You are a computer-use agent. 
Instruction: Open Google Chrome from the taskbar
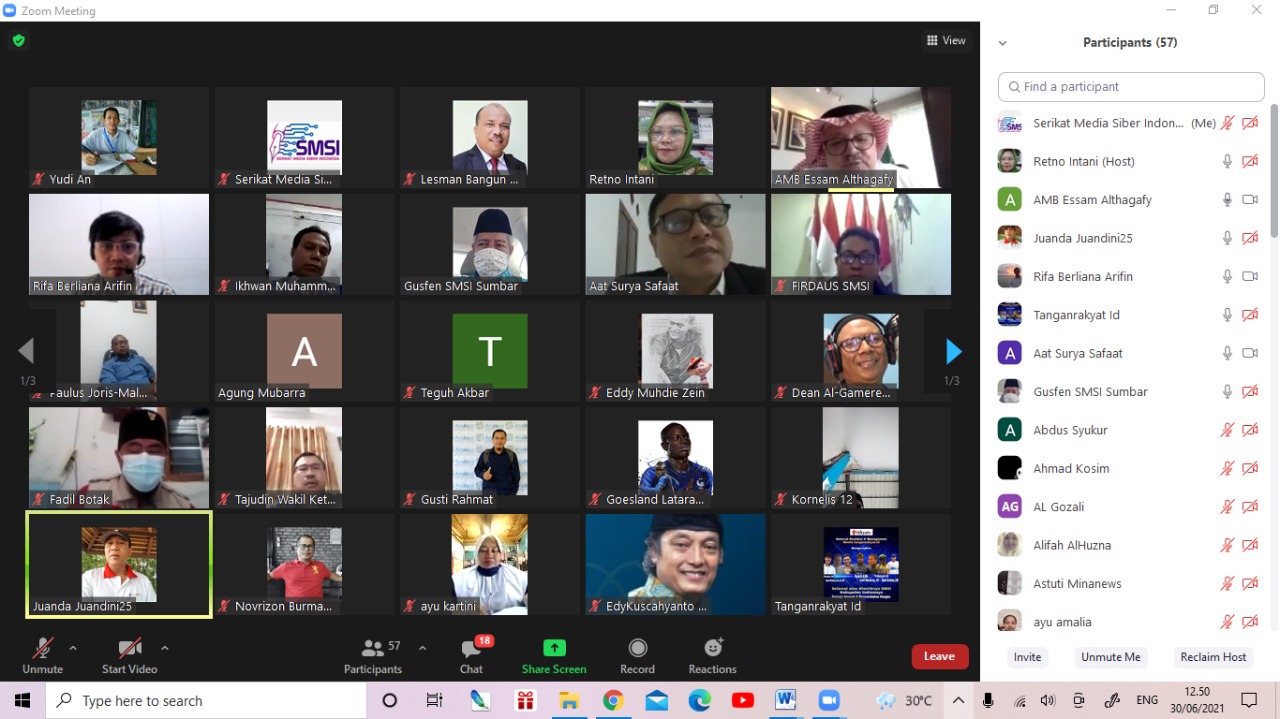coord(613,700)
